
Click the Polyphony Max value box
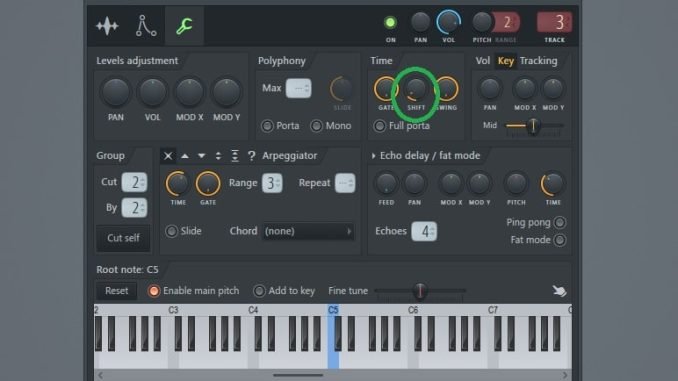[x=298, y=88]
